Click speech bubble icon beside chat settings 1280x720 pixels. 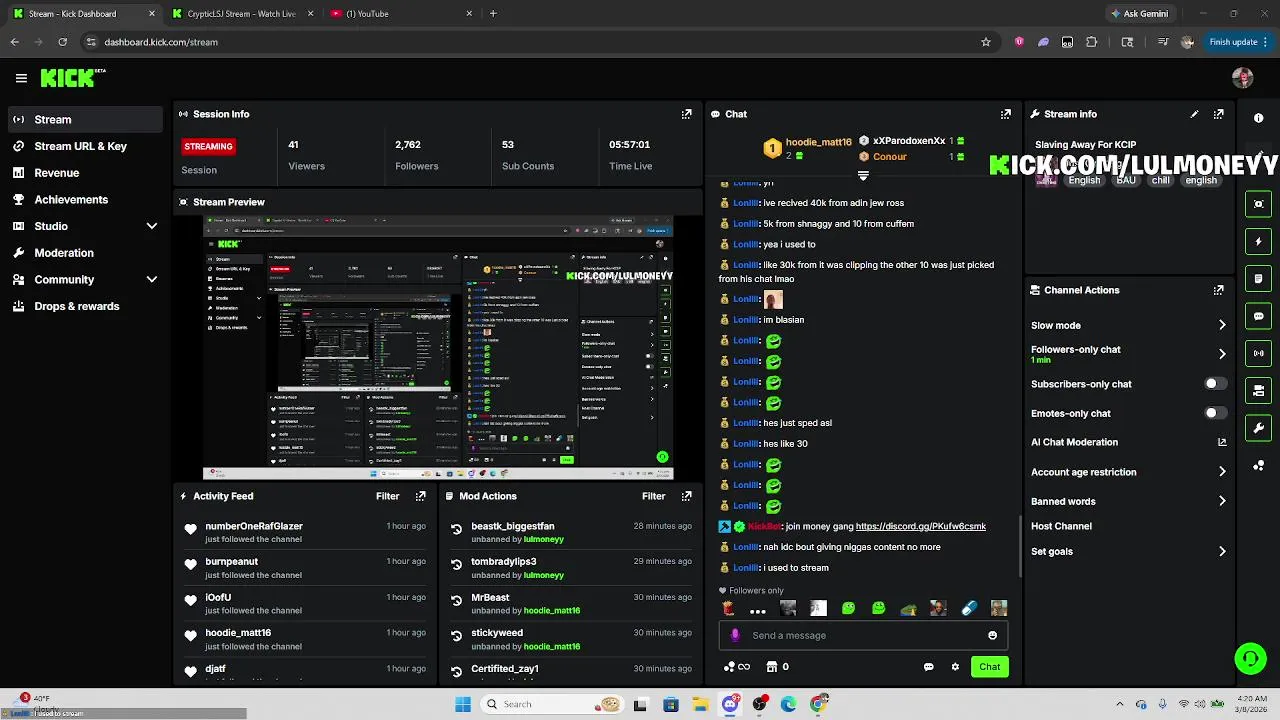tap(928, 667)
